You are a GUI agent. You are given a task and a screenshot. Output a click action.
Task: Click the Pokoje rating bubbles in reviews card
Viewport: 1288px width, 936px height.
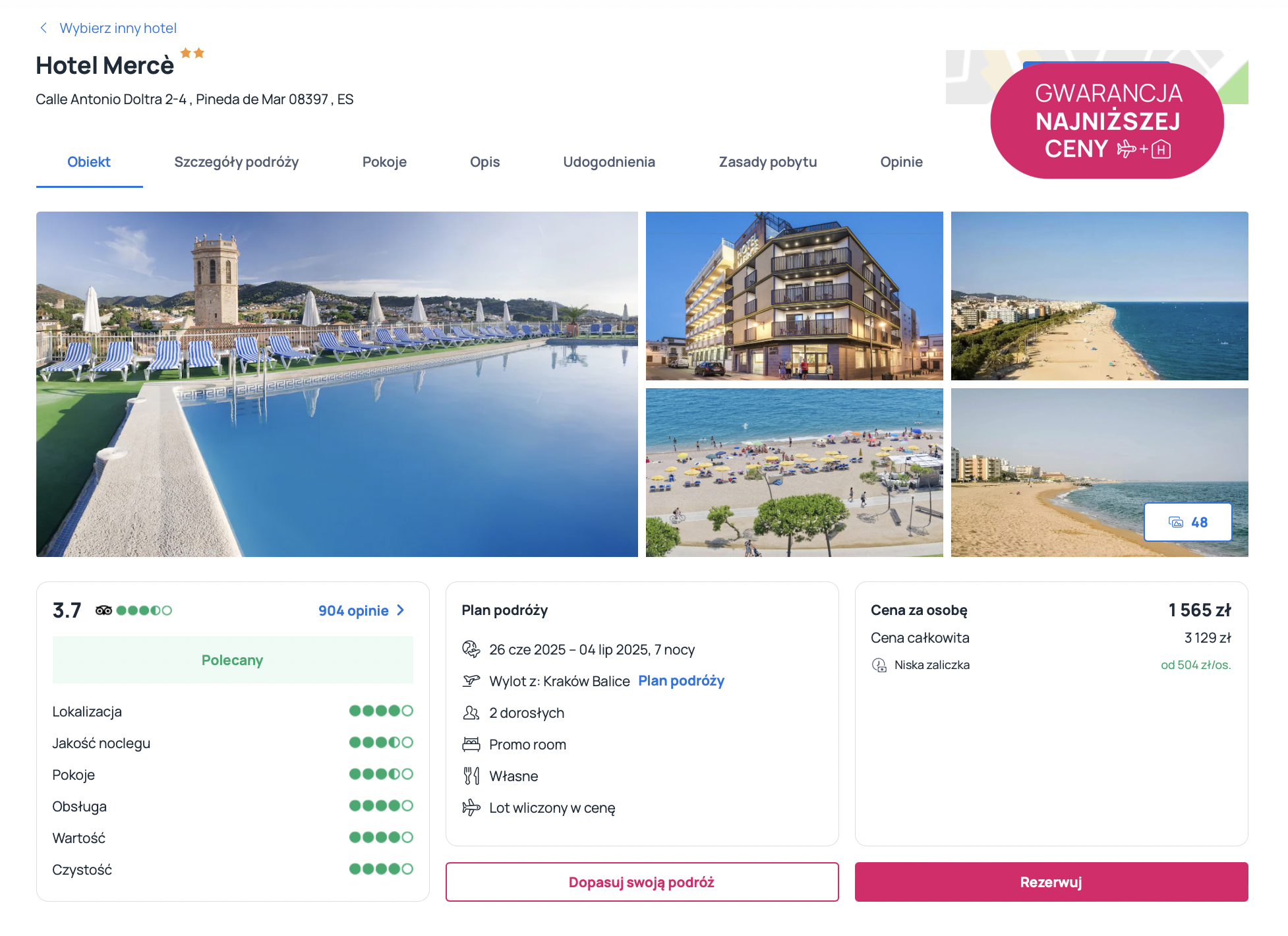pyautogui.click(x=381, y=774)
